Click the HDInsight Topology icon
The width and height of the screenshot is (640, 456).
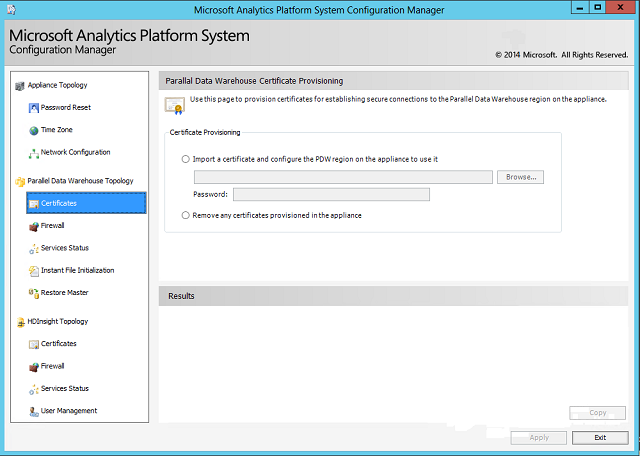coord(20,322)
